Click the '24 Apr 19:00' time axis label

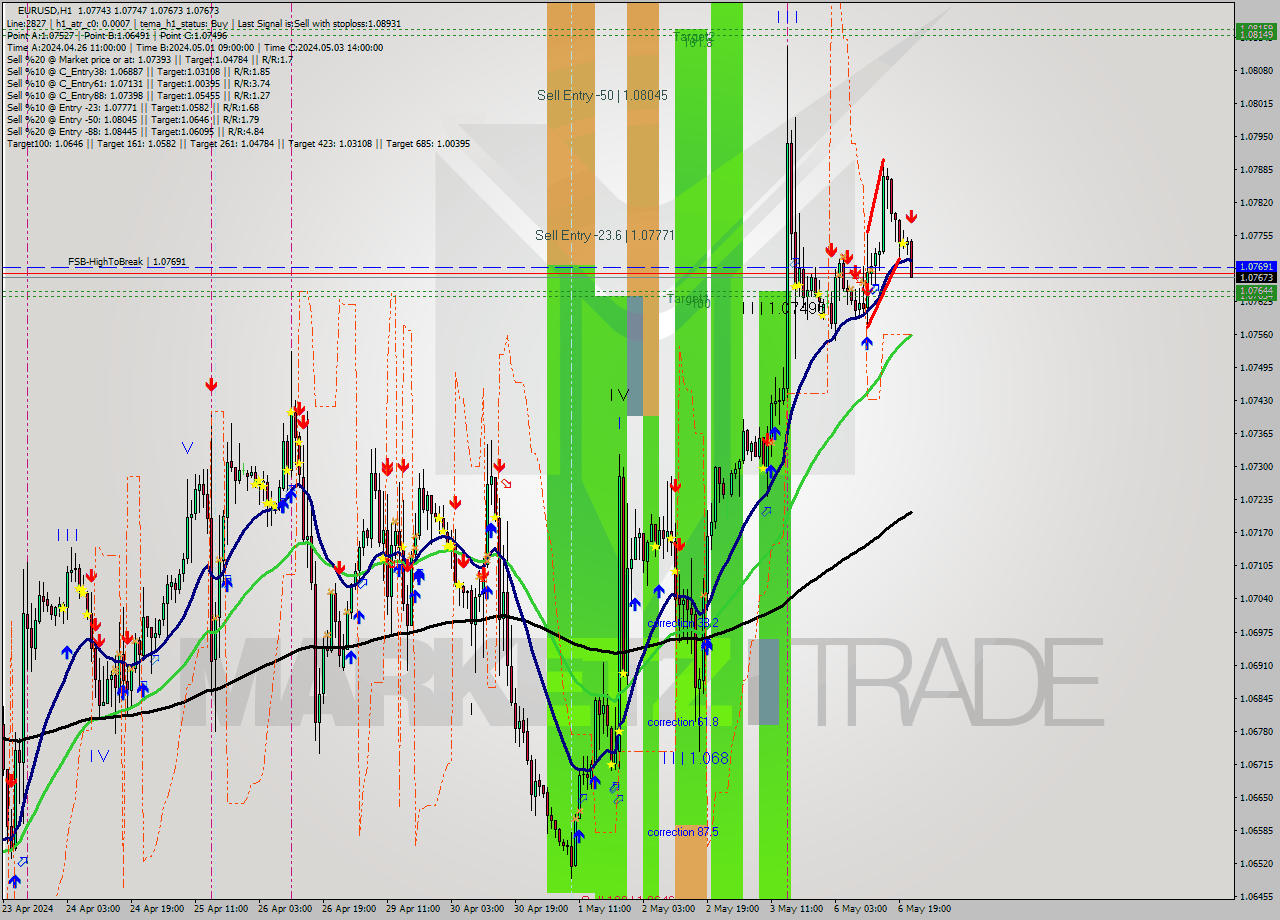coord(157,909)
